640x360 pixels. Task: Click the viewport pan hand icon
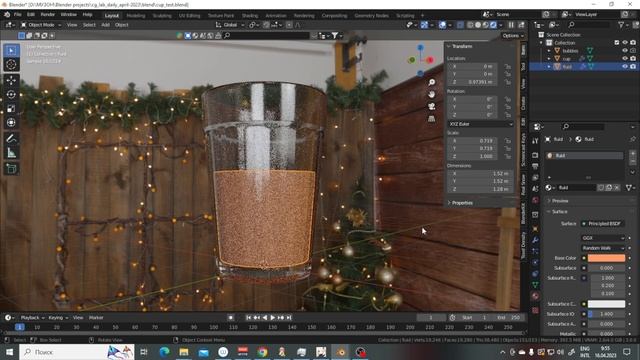click(x=431, y=94)
